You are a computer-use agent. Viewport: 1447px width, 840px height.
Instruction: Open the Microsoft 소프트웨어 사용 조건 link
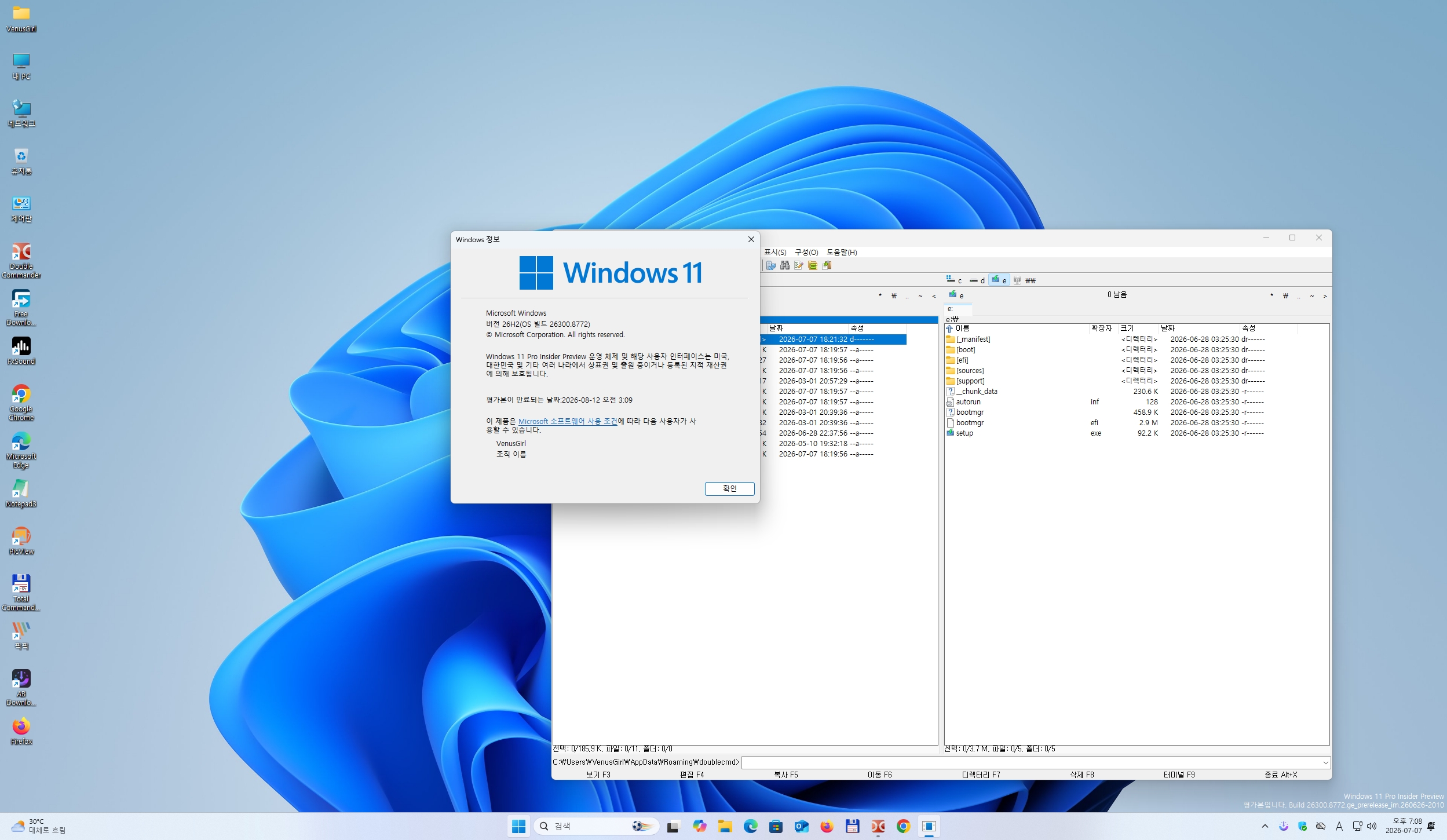click(x=568, y=422)
